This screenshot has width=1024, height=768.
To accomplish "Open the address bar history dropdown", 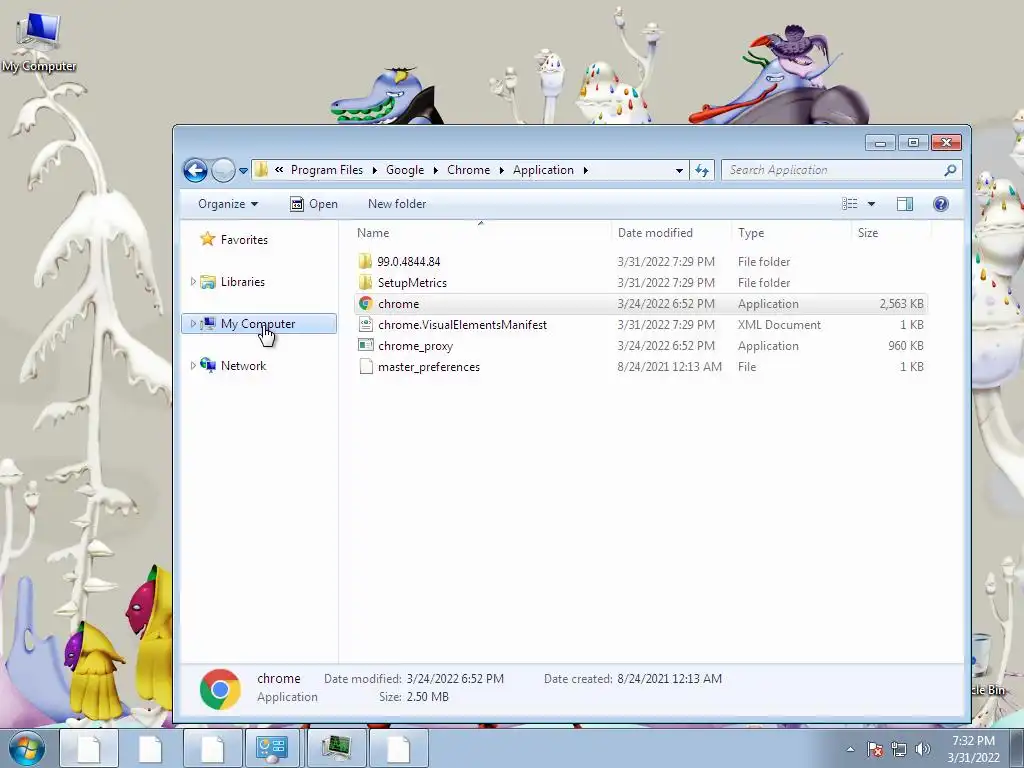I will click(679, 170).
